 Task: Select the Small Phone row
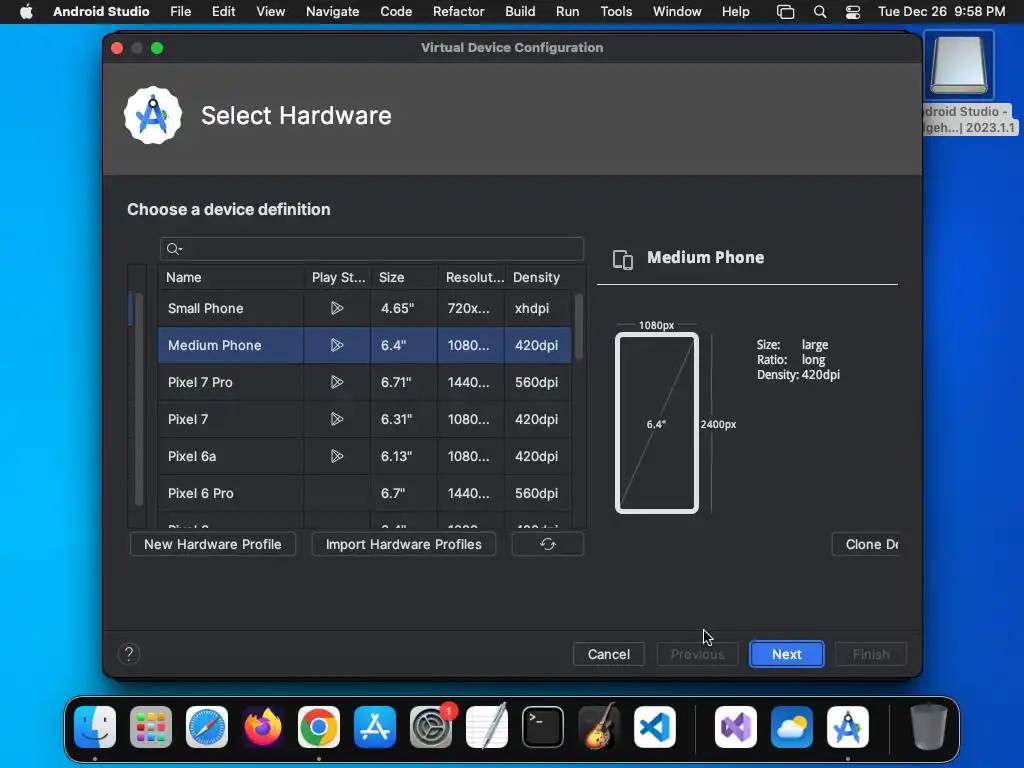(x=364, y=308)
